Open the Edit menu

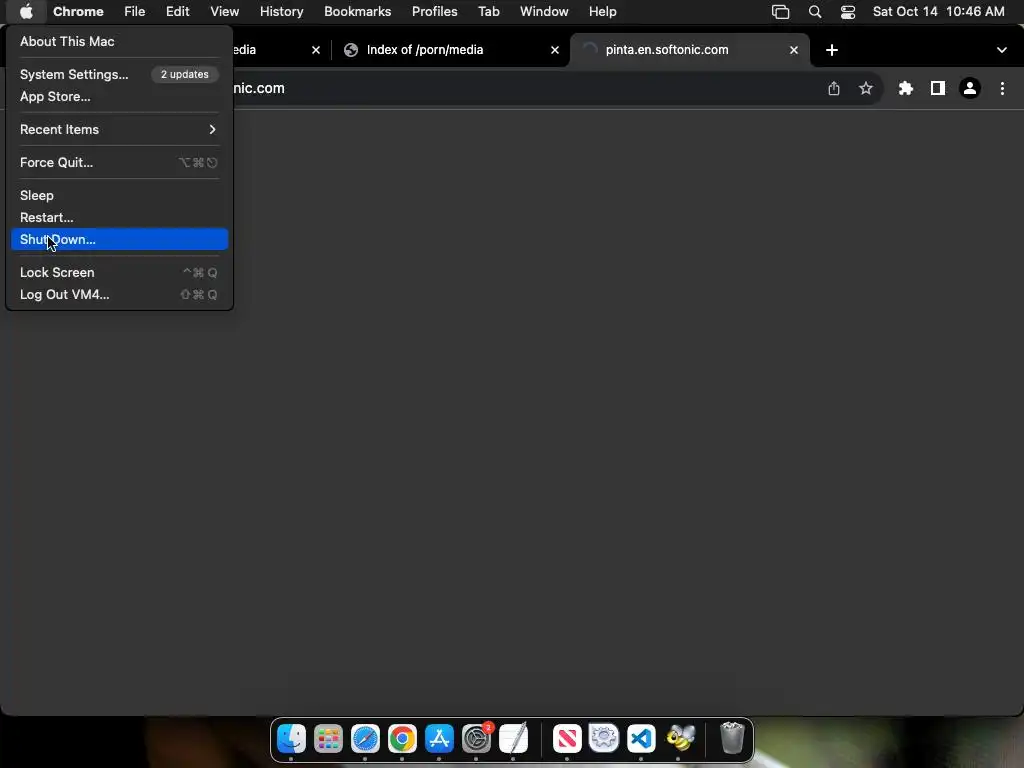177,12
